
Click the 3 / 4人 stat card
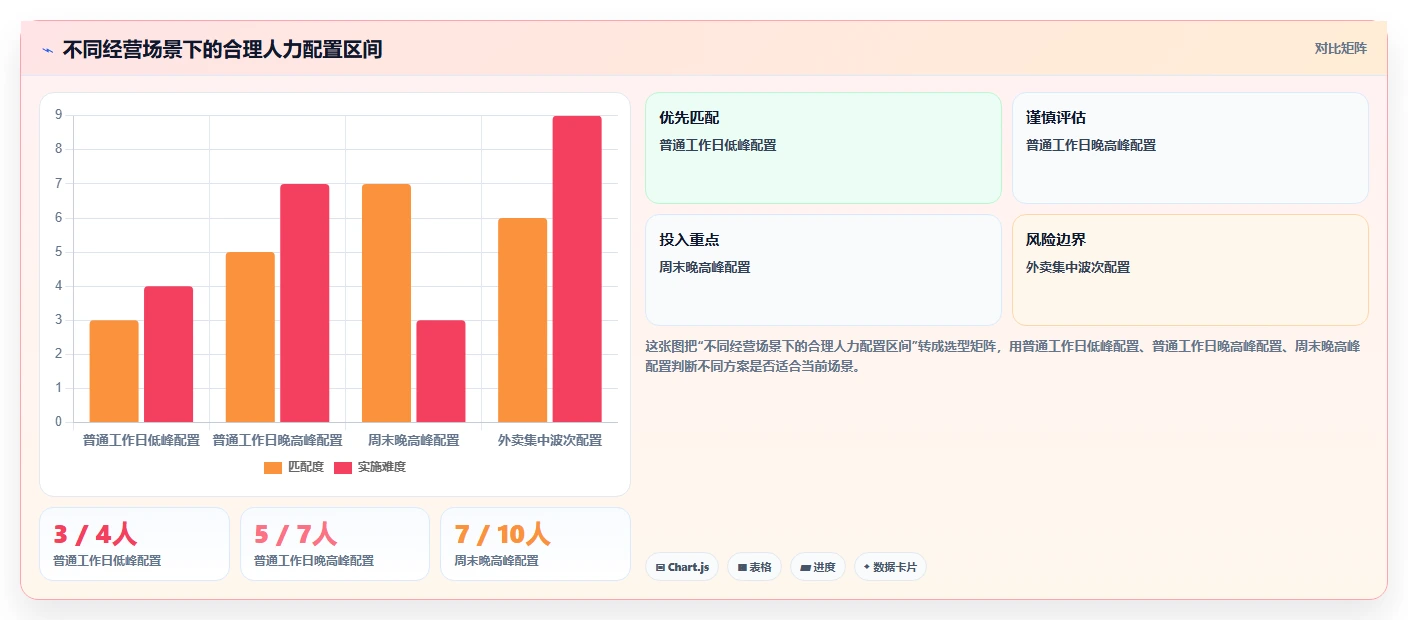(134, 544)
